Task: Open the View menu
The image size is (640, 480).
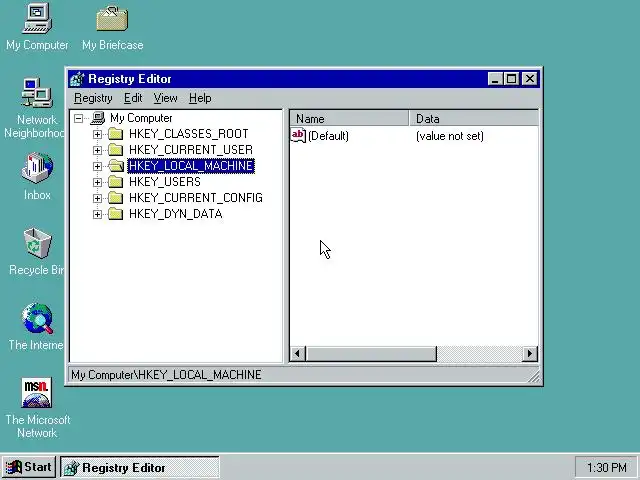Action: click(165, 98)
